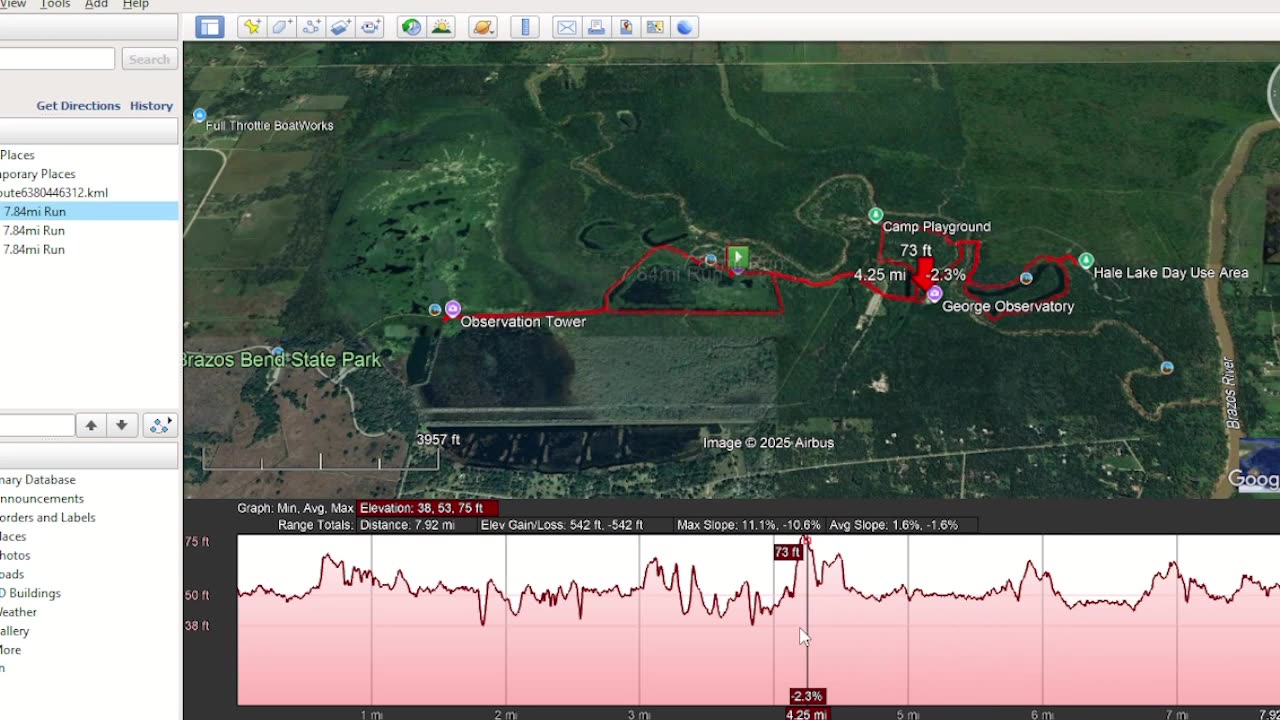Image resolution: width=1280 pixels, height=720 pixels.
Task: Click blue marker left of Observation Tower
Action: click(435, 310)
